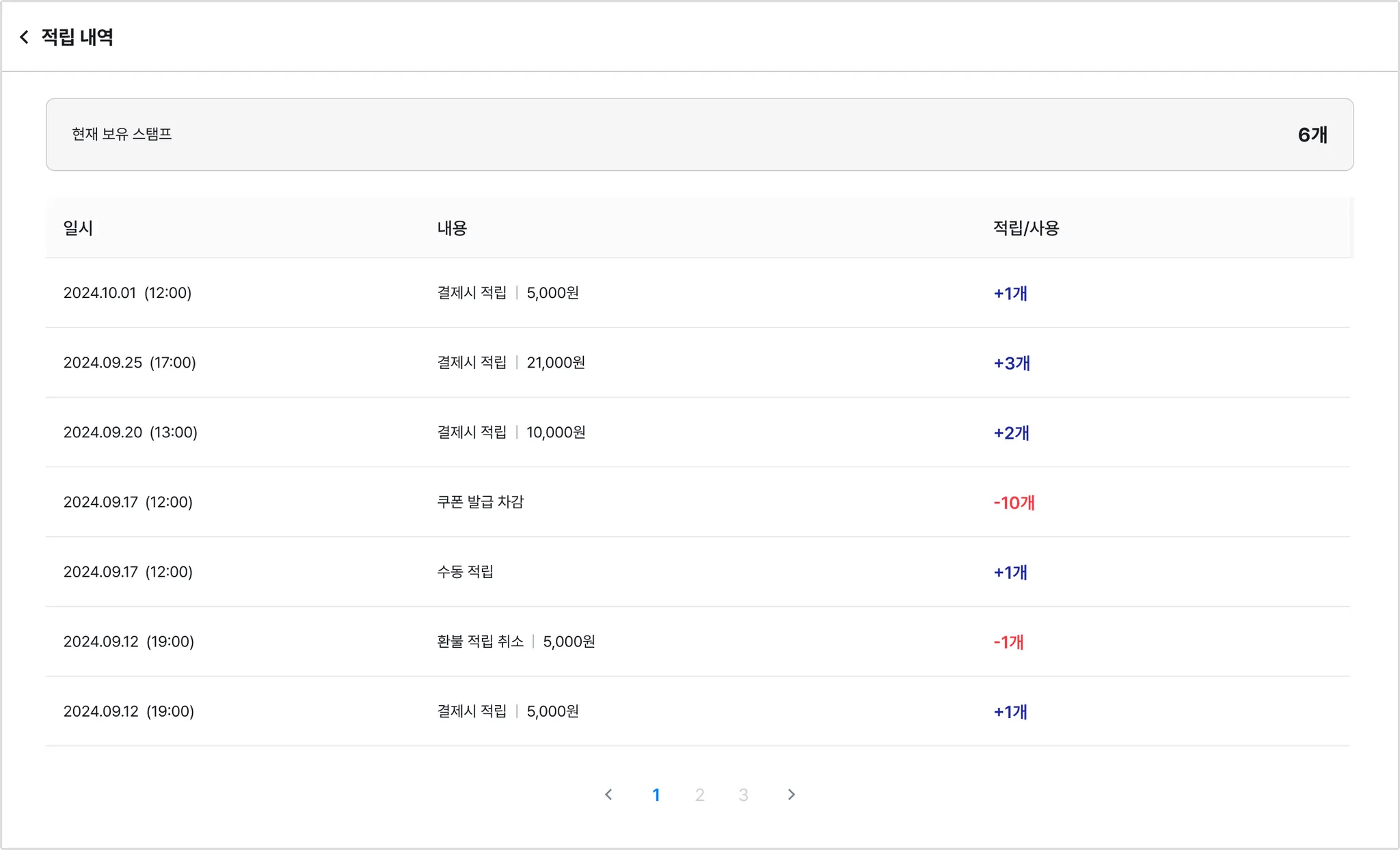
Task: Click the -1개 refund amount
Action: (1008, 642)
